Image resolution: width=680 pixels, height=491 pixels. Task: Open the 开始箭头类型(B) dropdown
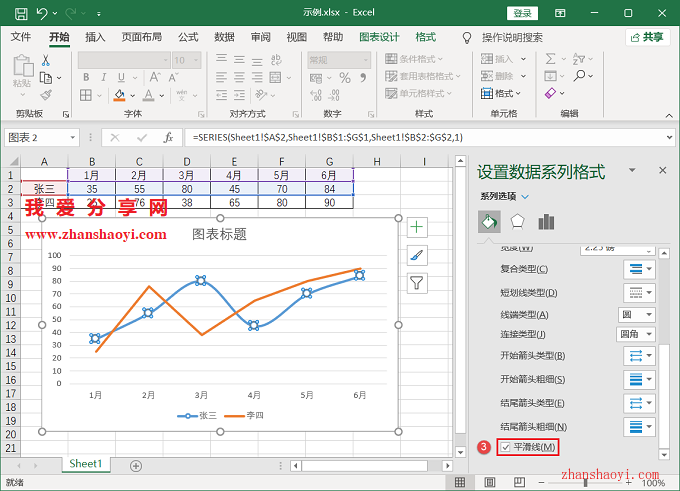pyautogui.click(x=640, y=356)
